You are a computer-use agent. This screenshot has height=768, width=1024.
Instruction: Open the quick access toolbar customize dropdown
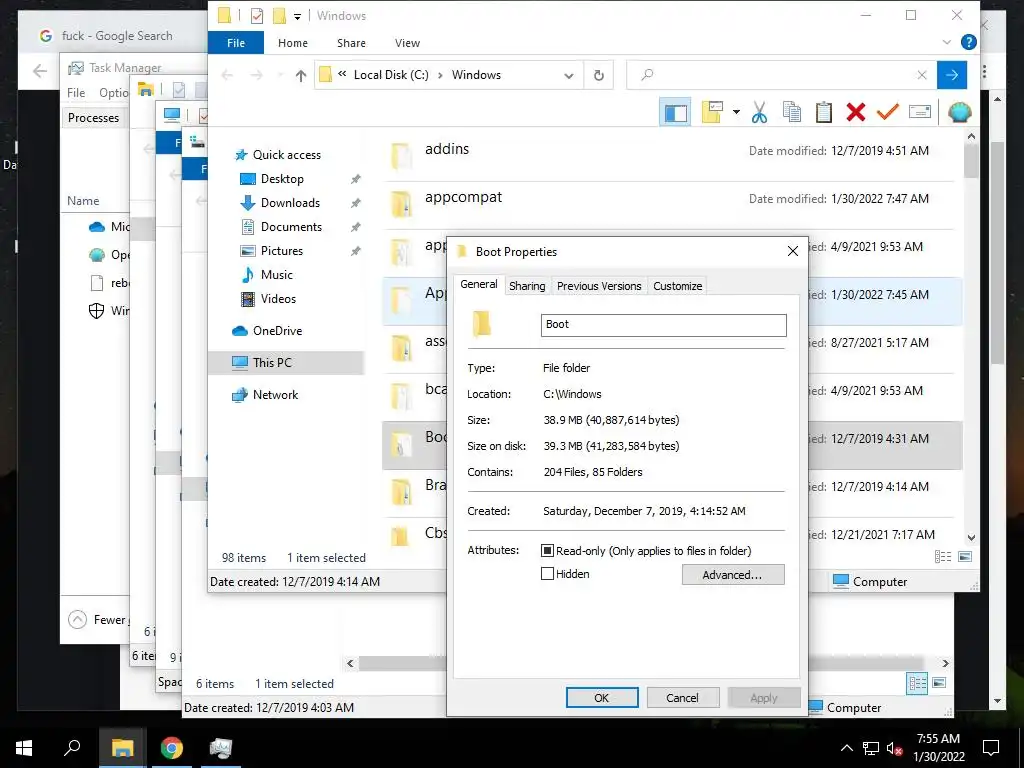point(297,16)
